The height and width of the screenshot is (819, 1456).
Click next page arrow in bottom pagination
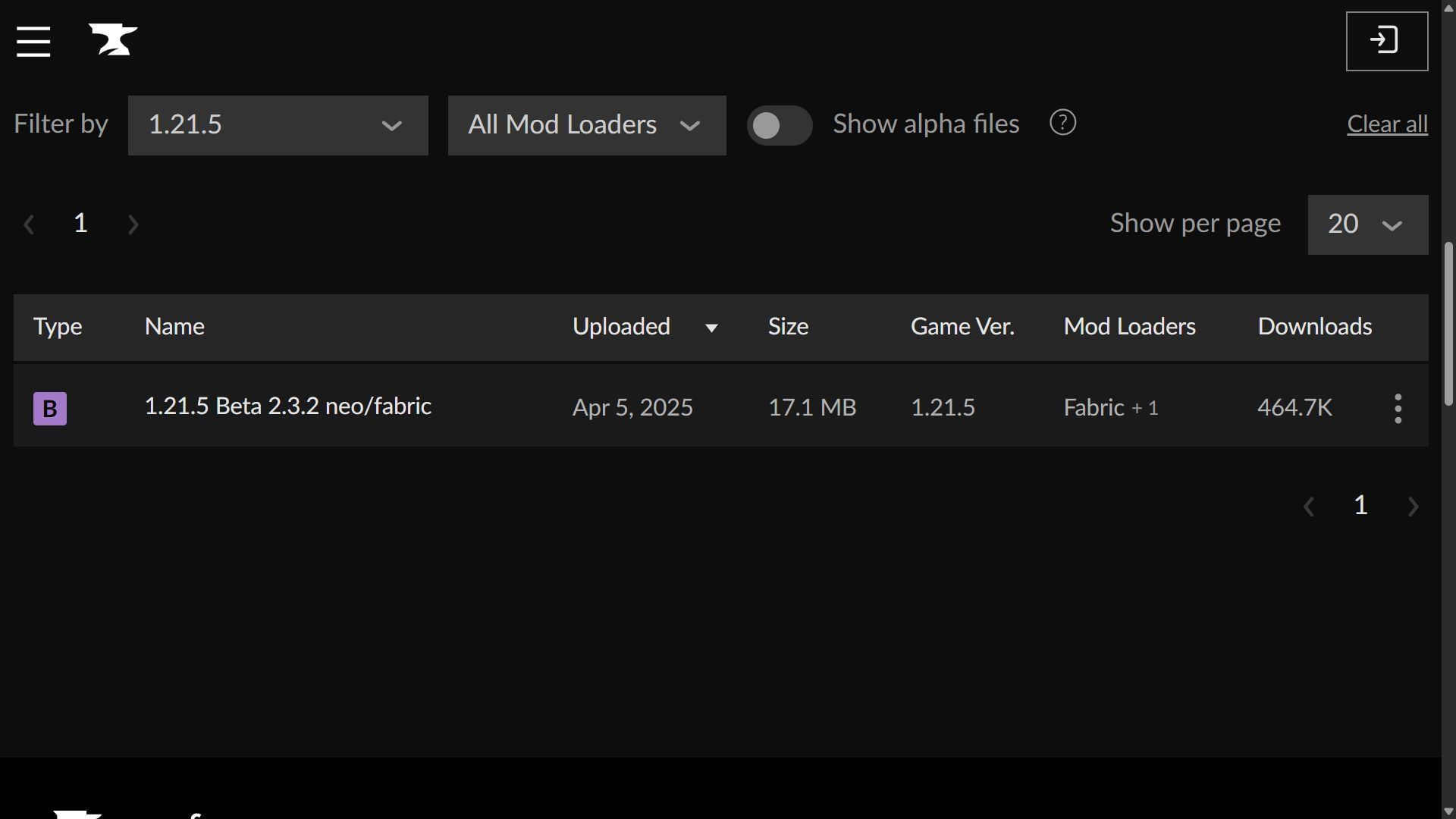1412,507
